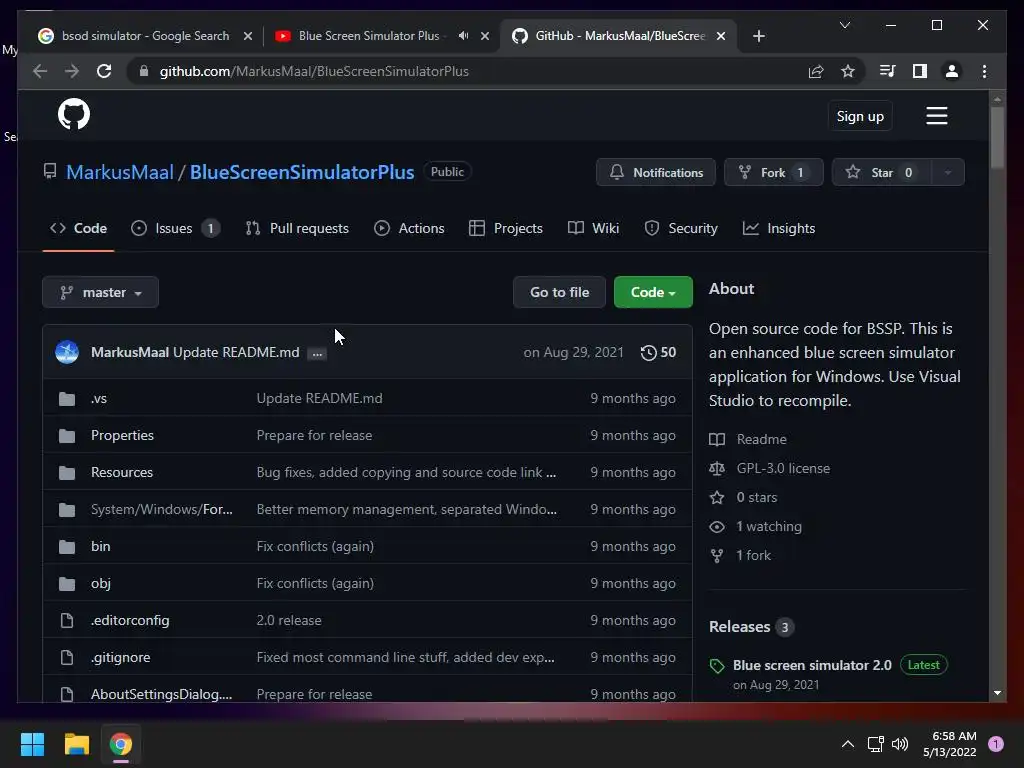Image resolution: width=1024 pixels, height=768 pixels.
Task: Open the Resources folder
Action: [121, 472]
